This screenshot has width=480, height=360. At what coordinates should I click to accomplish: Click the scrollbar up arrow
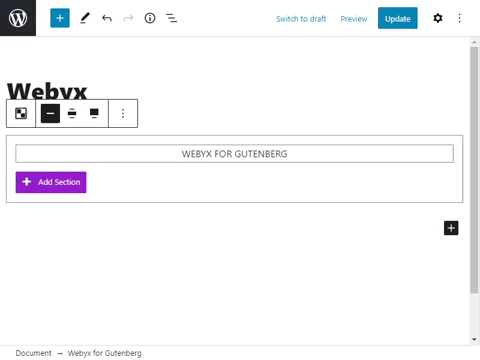[x=474, y=42]
